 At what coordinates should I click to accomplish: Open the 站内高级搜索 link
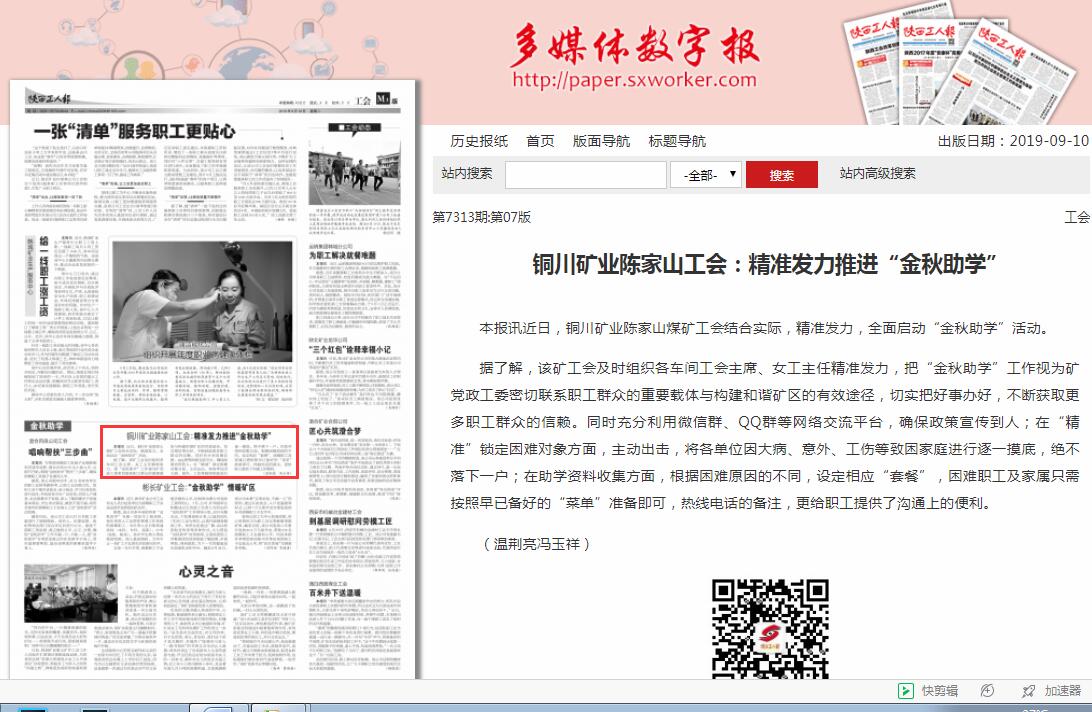pyautogui.click(x=877, y=173)
